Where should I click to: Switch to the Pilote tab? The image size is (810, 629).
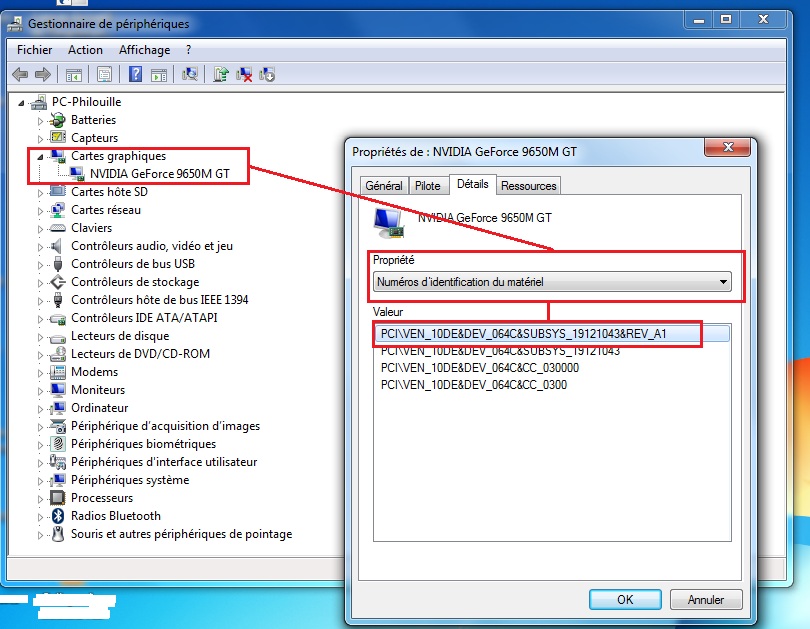pos(428,186)
